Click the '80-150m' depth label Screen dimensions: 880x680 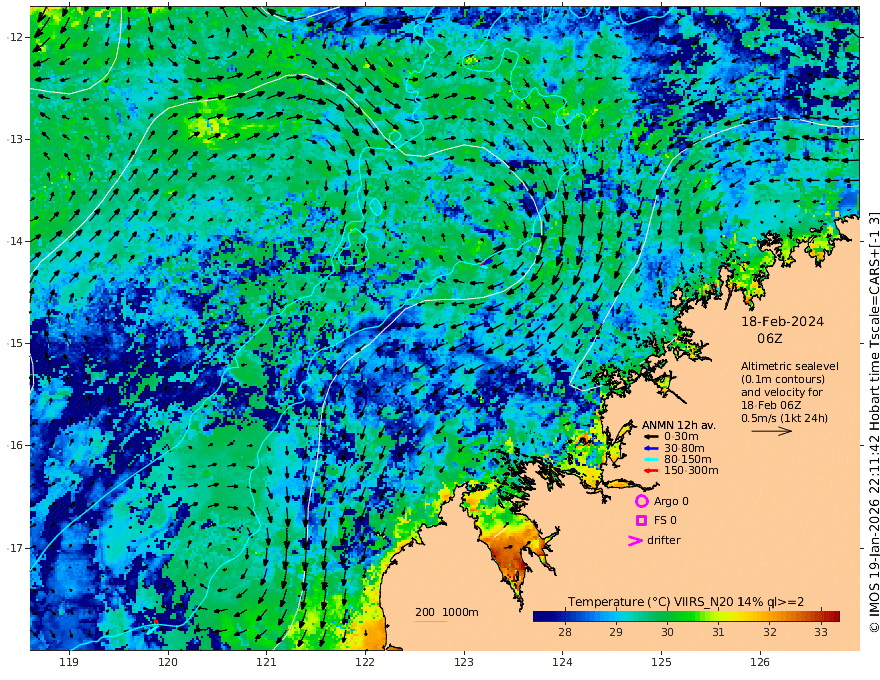click(x=688, y=459)
